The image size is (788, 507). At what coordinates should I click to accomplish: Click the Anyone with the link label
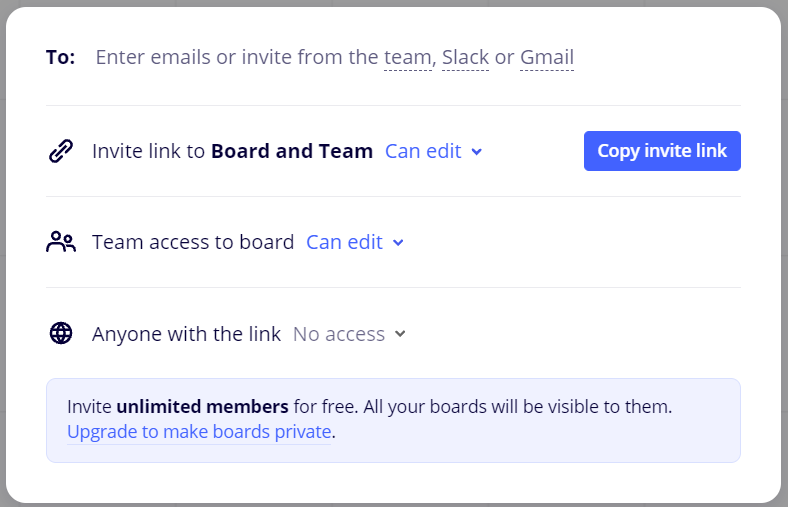coord(186,334)
